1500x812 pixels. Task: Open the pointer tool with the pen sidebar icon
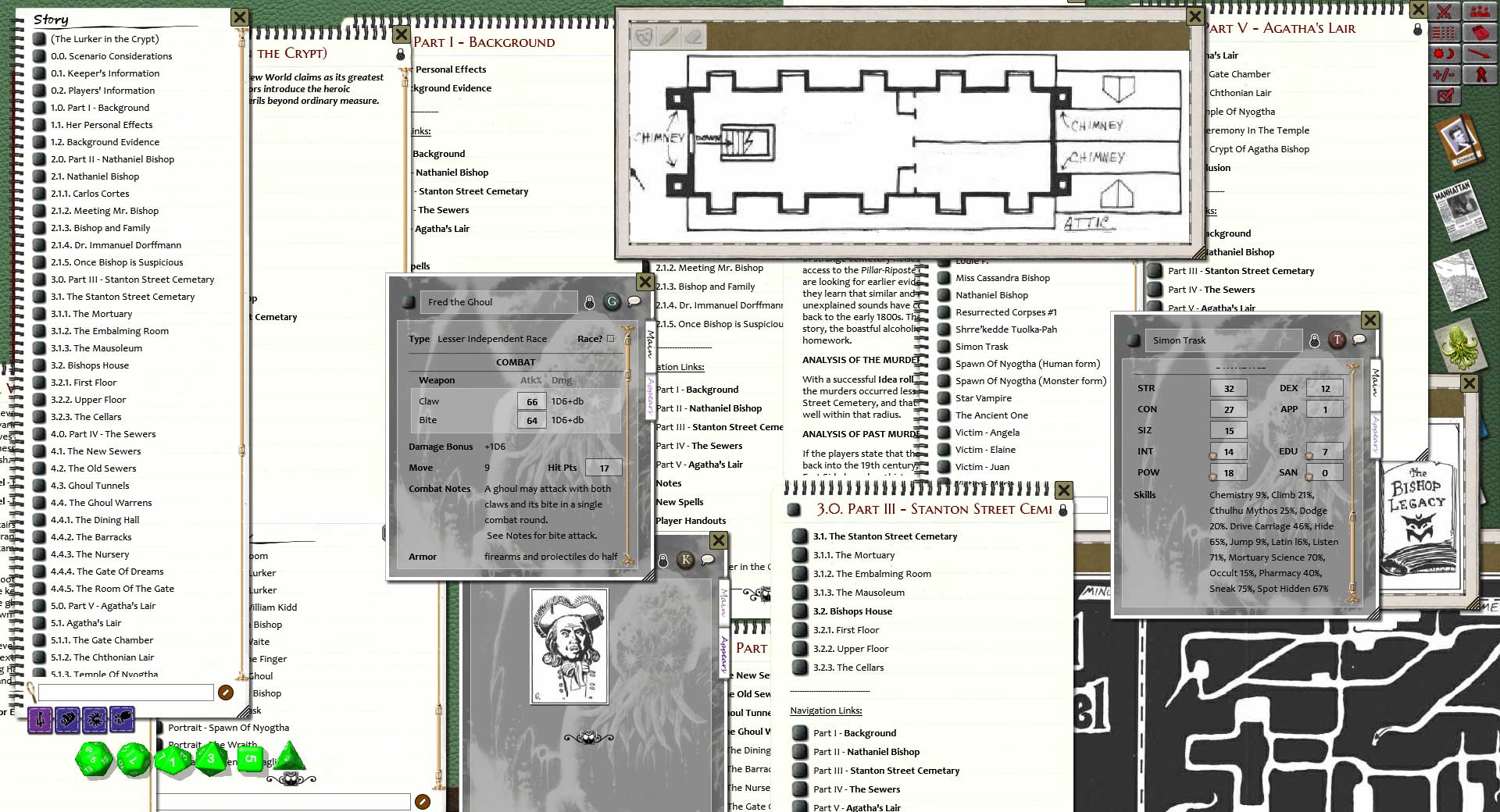click(1480, 54)
